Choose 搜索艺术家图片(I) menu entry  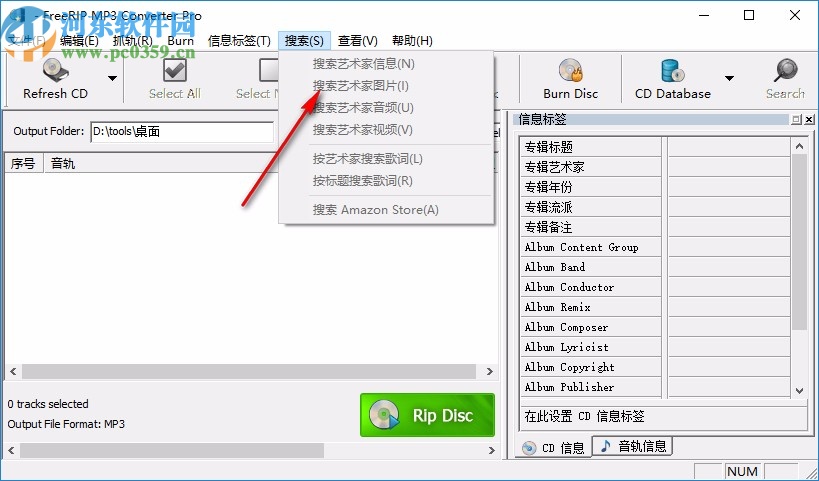click(387, 86)
